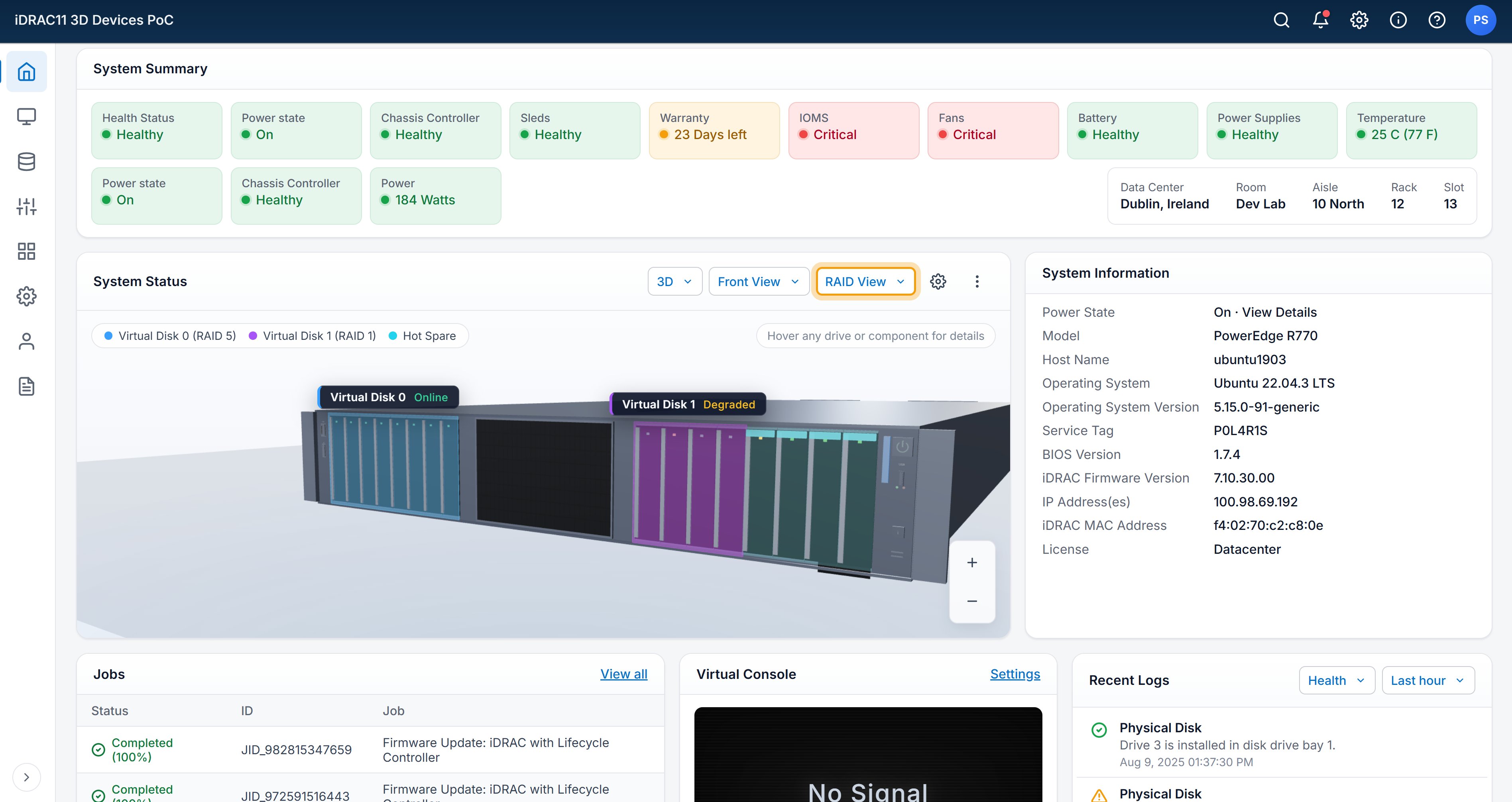
Task: Click the host name ubuntu1903
Action: click(1250, 360)
